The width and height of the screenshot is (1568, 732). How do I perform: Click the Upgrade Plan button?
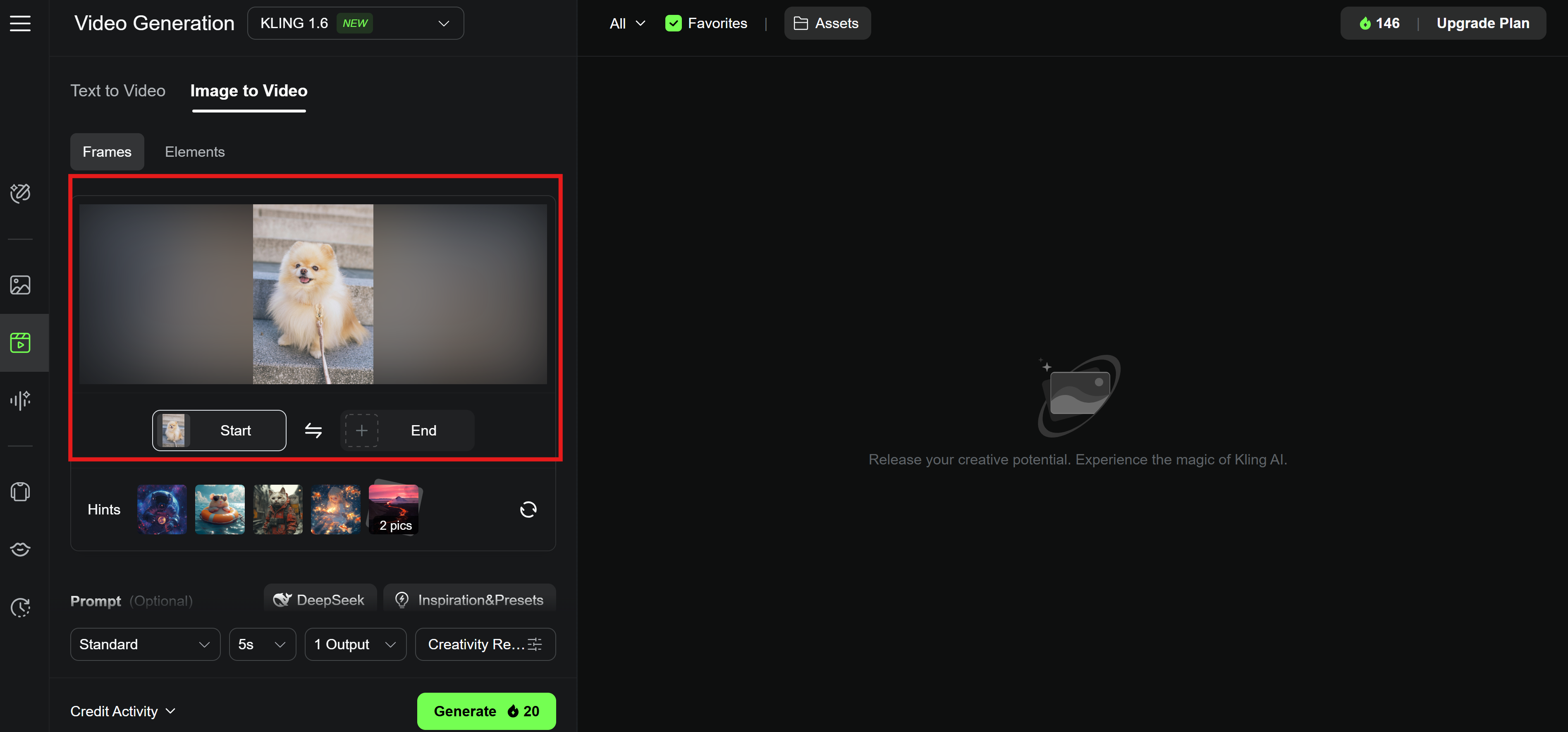coord(1482,24)
